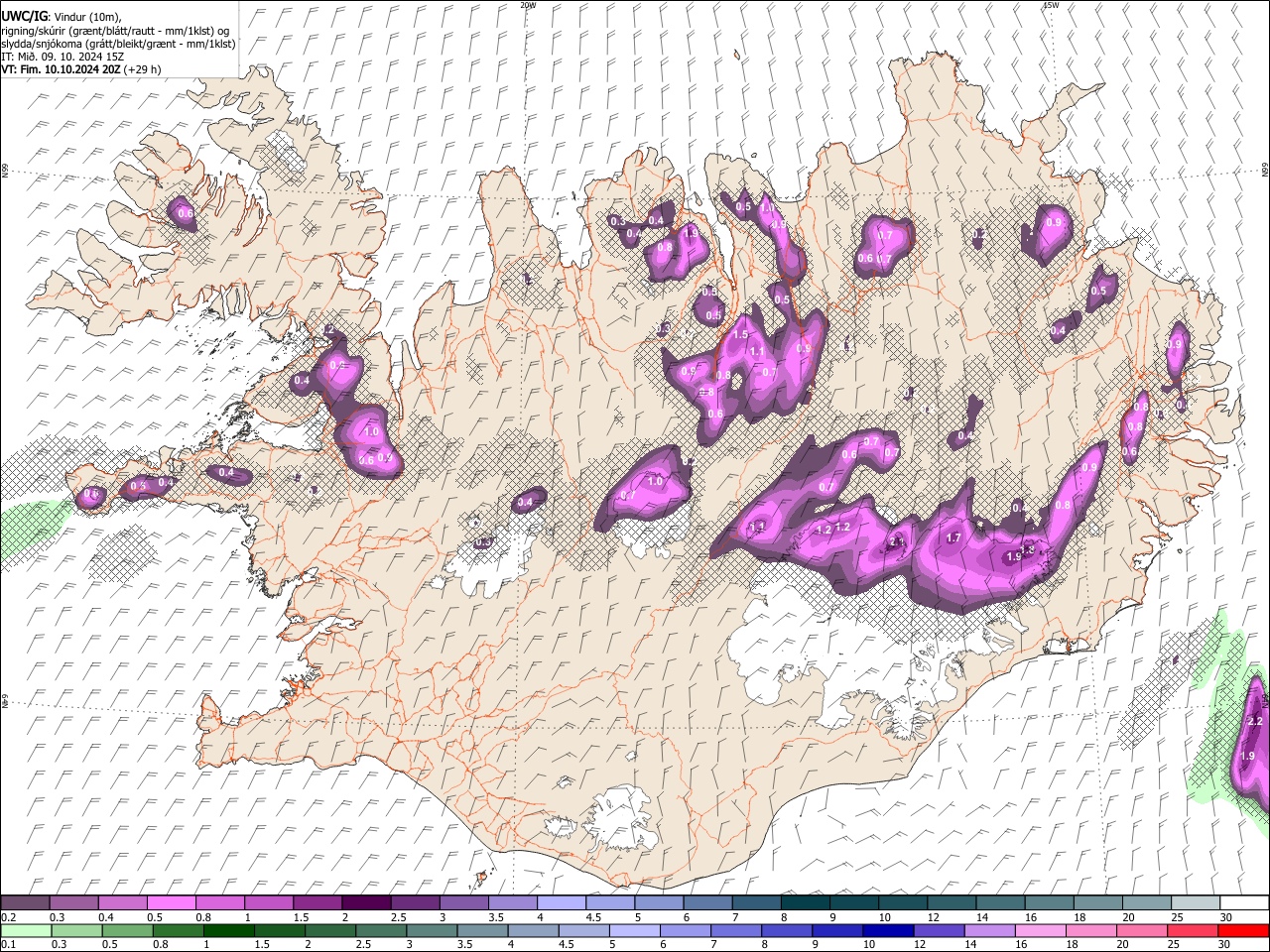Viewport: 1270px width, 952px height.
Task: Select the pale green legend swatch labeled 0.1
Action: pos(25,930)
